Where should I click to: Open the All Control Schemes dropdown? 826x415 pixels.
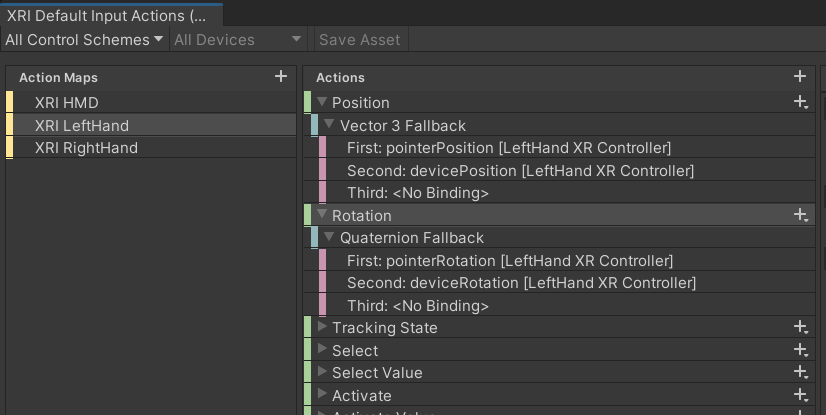click(84, 40)
